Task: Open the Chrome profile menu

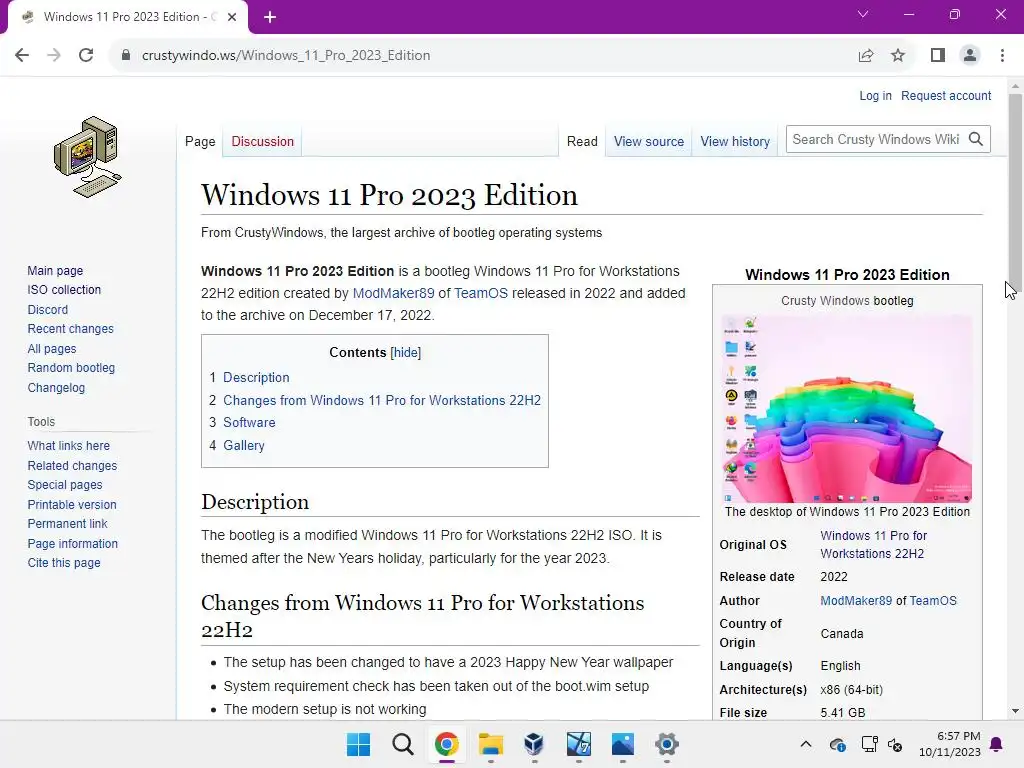Action: pyautogui.click(x=970, y=56)
